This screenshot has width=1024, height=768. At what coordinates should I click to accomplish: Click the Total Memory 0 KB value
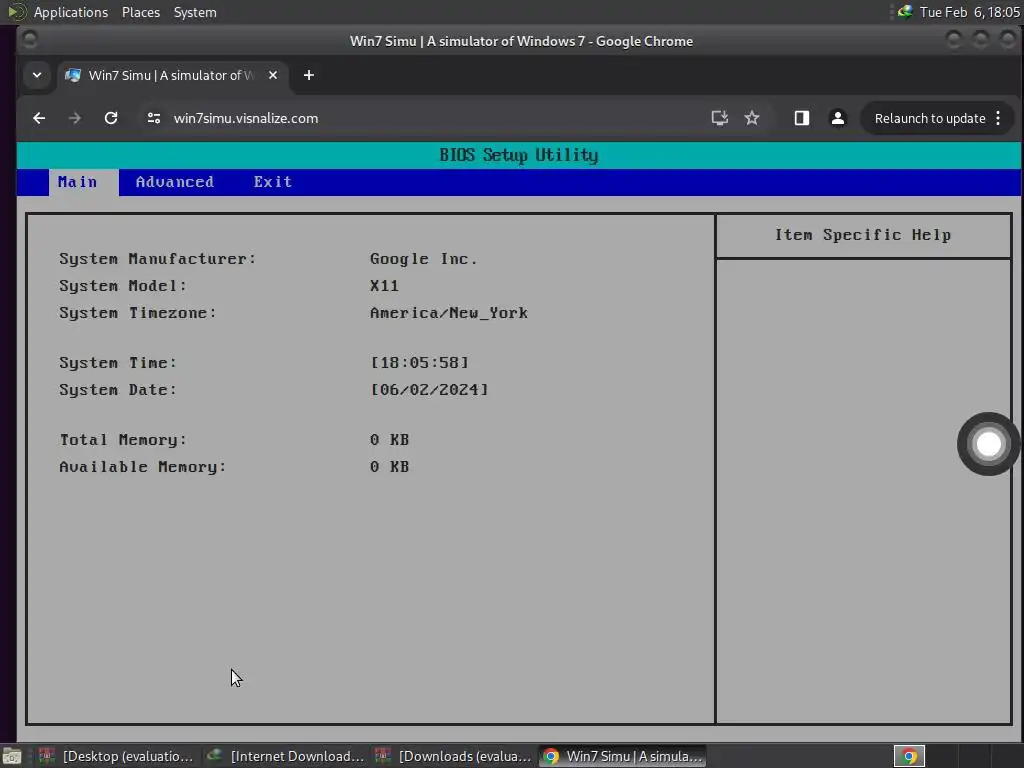tap(389, 440)
